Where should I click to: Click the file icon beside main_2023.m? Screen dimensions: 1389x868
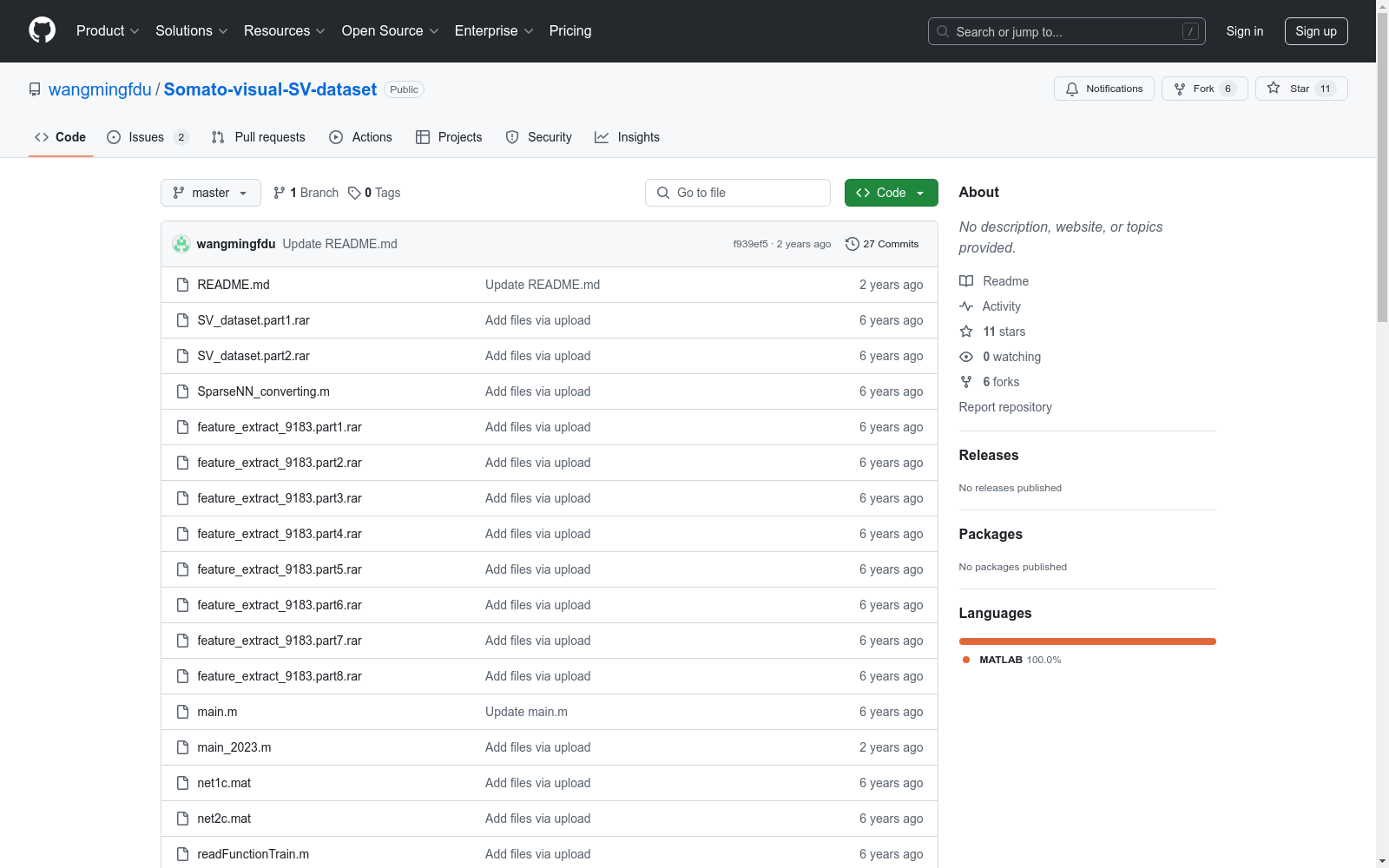click(x=182, y=747)
